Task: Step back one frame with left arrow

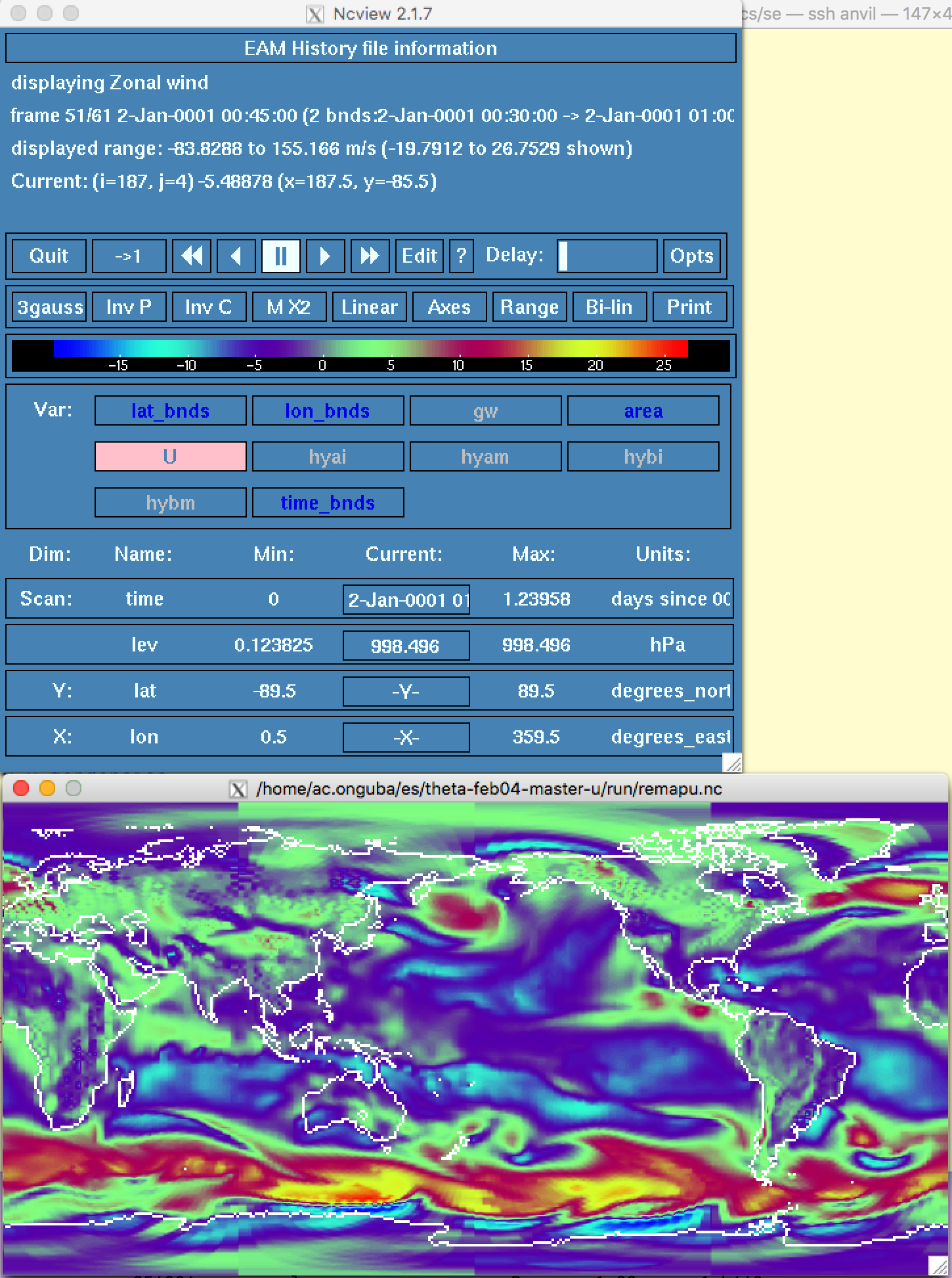Action: 236,255
